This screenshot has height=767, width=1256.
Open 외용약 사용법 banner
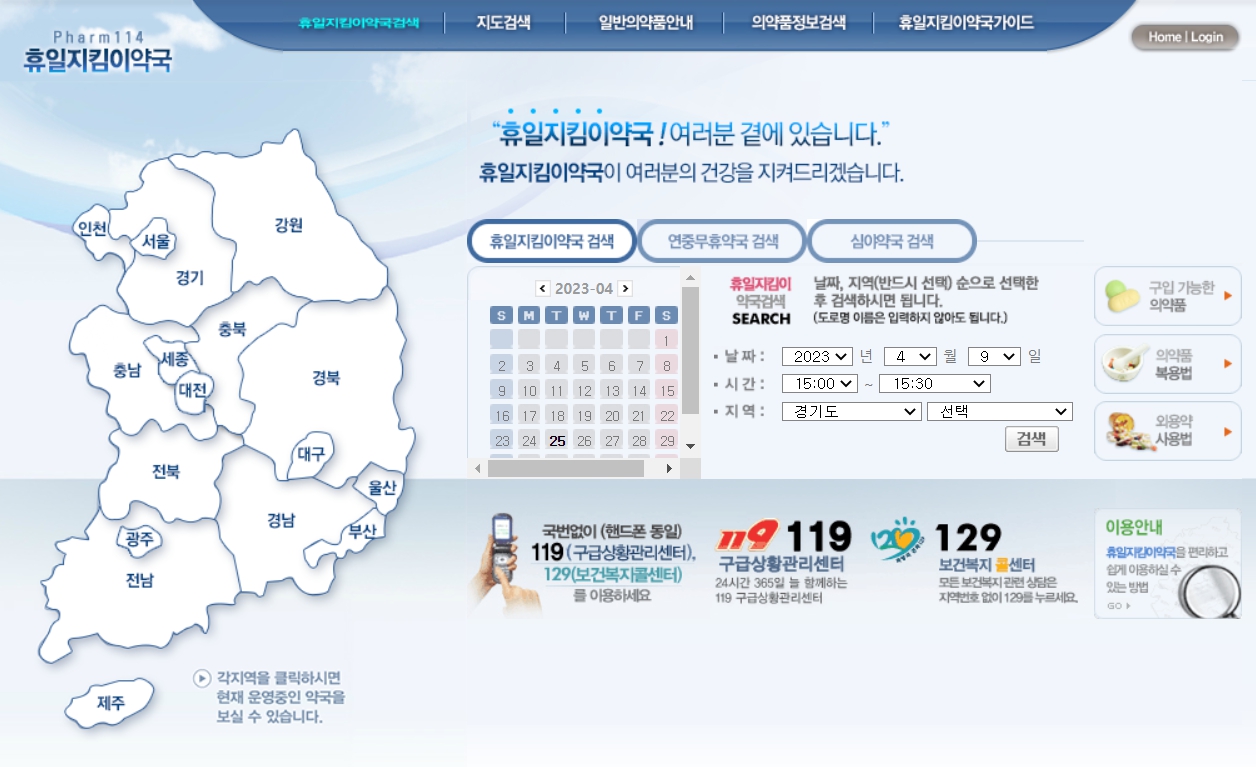1168,431
